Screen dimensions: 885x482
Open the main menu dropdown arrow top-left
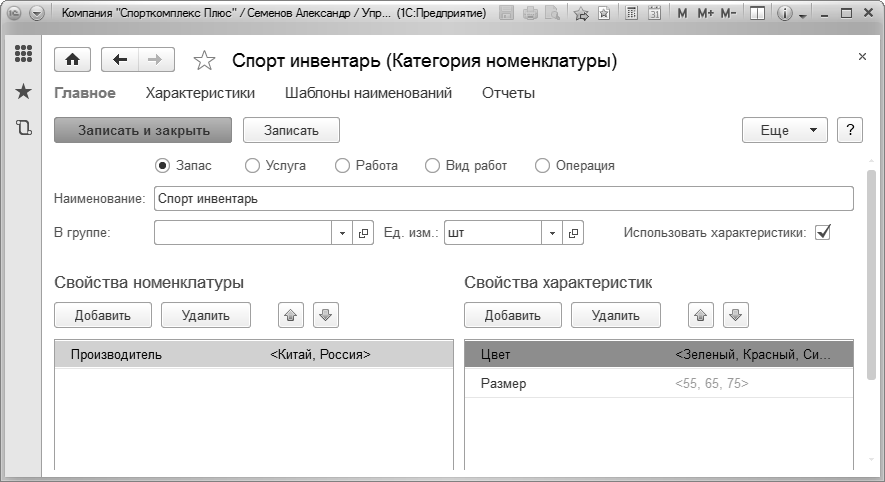(x=37, y=13)
